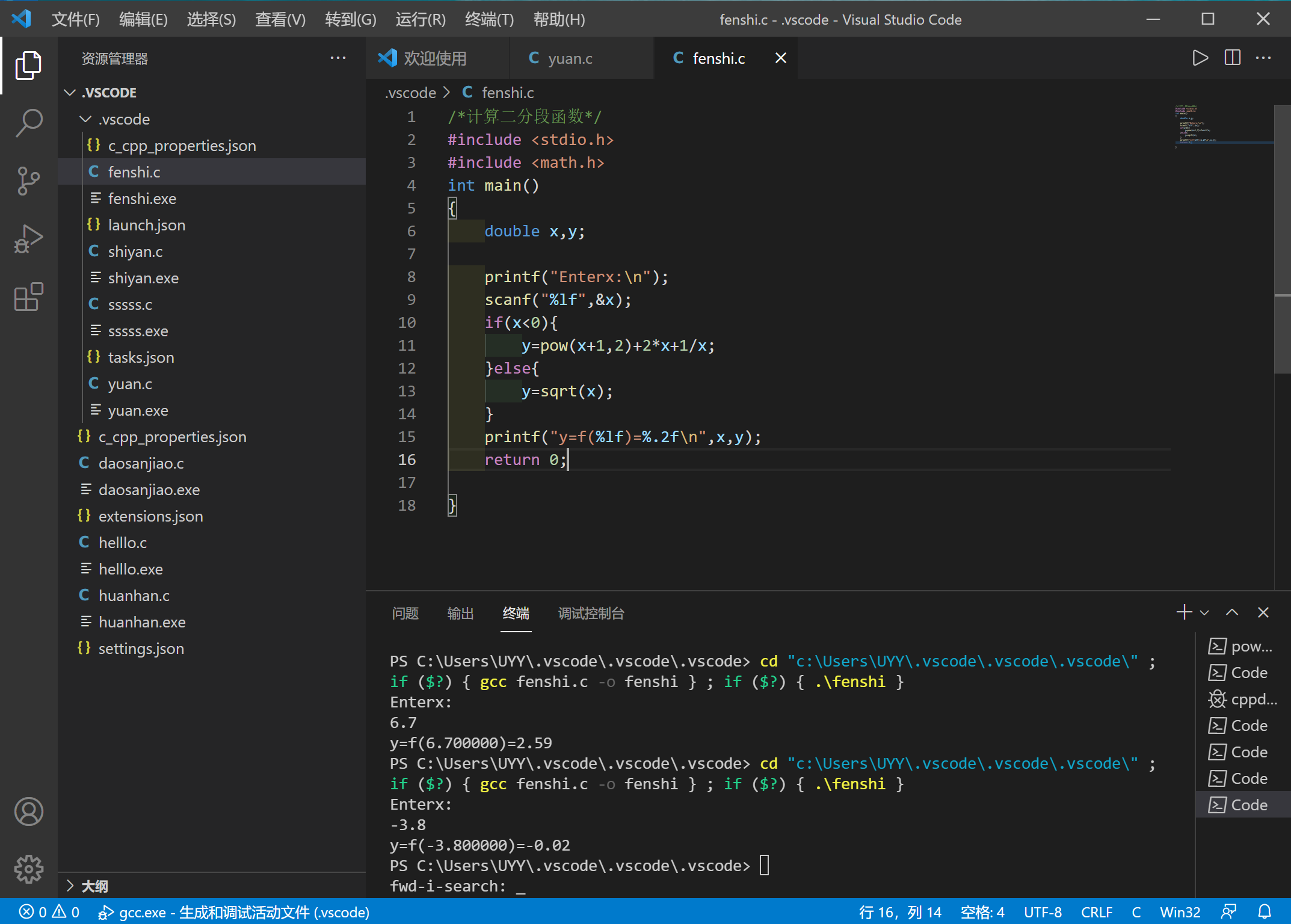Change indentation via 空格: 4 status item
This screenshot has height=924, width=1291.
pyautogui.click(x=982, y=912)
